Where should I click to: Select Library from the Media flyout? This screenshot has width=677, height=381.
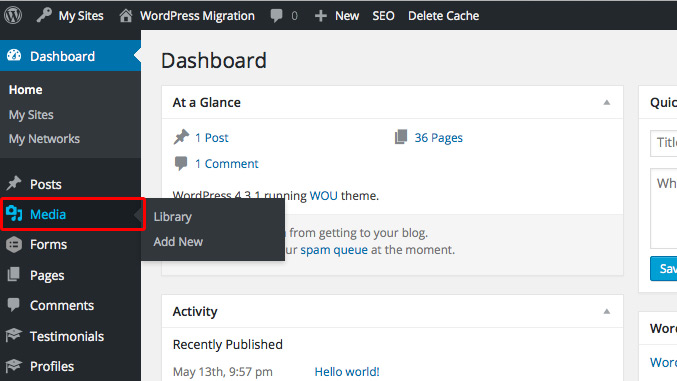(173, 217)
